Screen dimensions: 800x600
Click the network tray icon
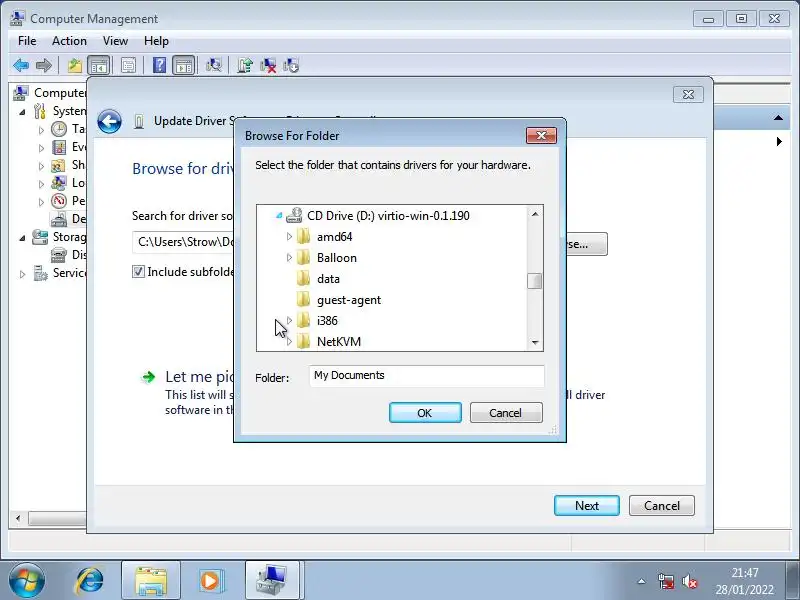point(666,581)
